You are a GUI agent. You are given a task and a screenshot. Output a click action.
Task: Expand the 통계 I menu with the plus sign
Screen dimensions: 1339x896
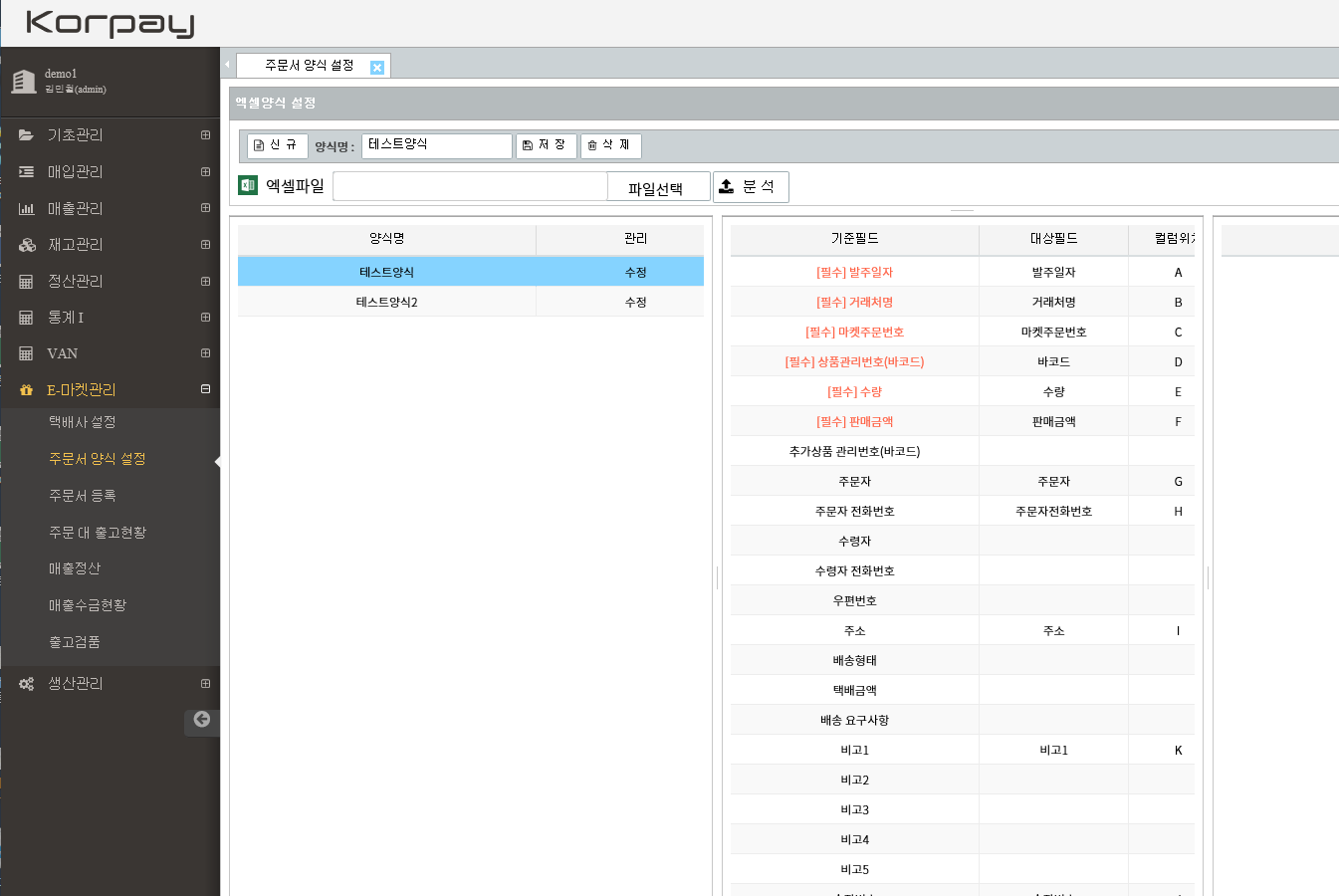click(205, 317)
